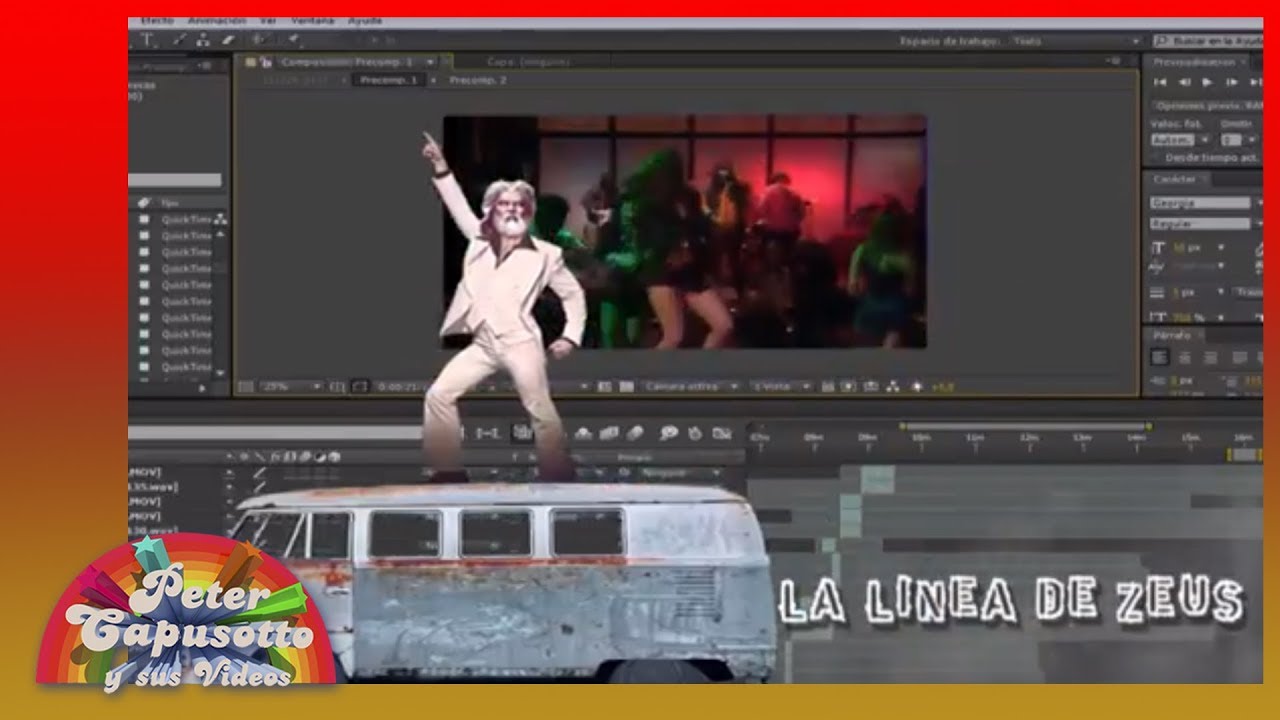Select the Eraser tool
This screenshot has height=720, width=1280.
click(x=228, y=40)
